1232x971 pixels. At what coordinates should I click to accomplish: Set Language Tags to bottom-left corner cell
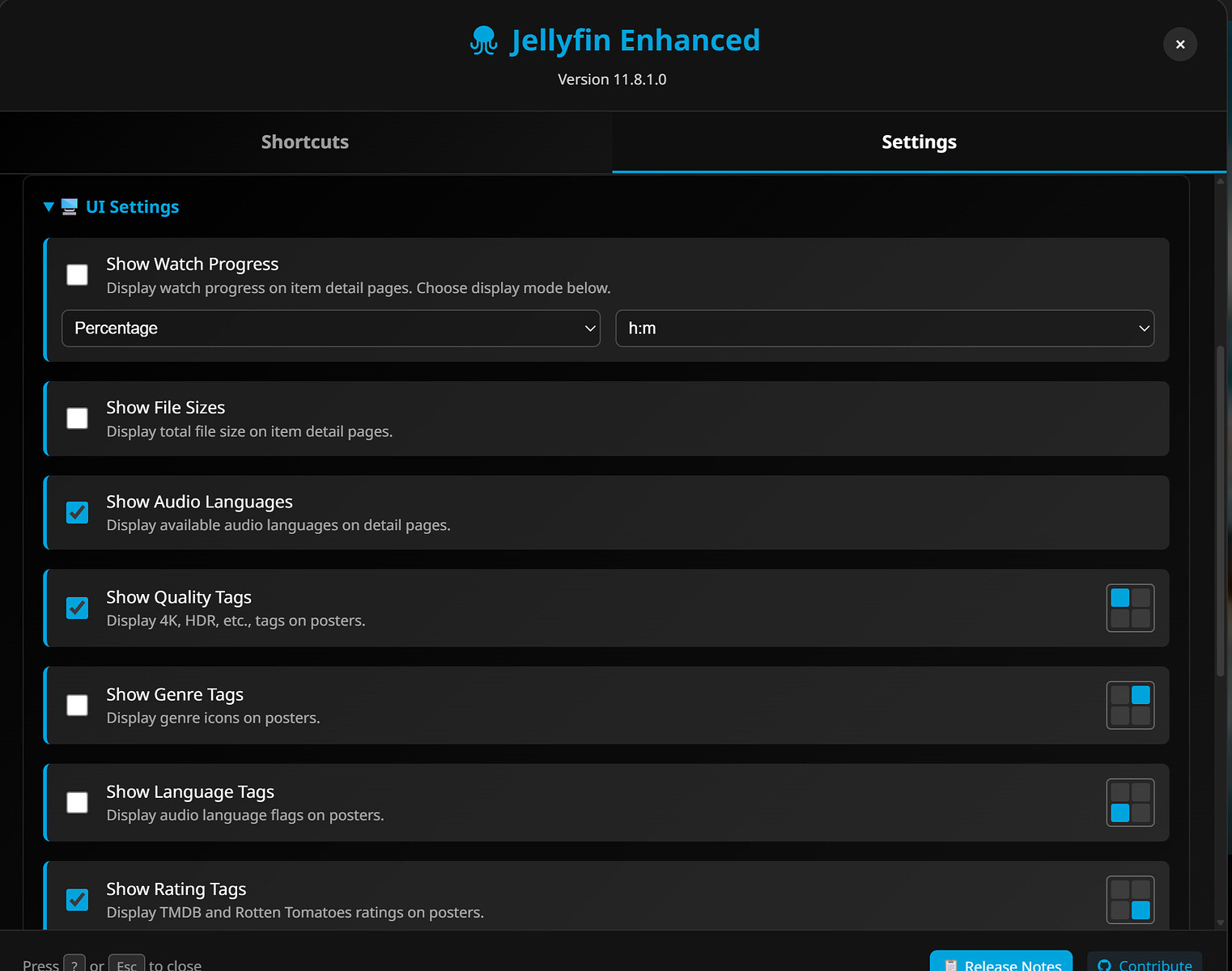pyautogui.click(x=1120, y=813)
